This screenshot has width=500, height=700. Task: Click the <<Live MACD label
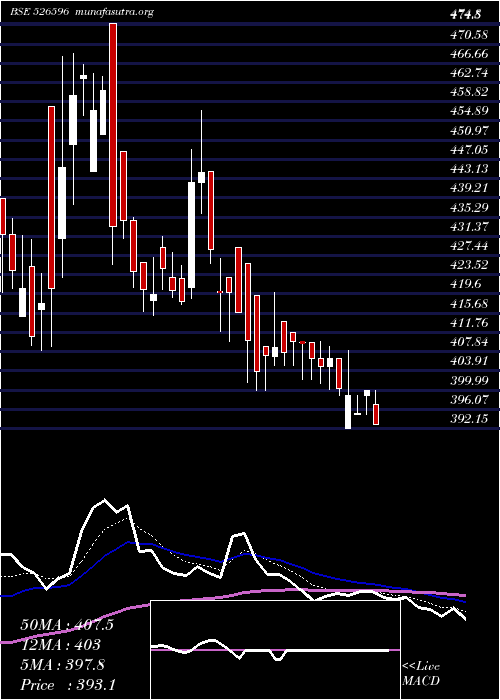point(421,674)
